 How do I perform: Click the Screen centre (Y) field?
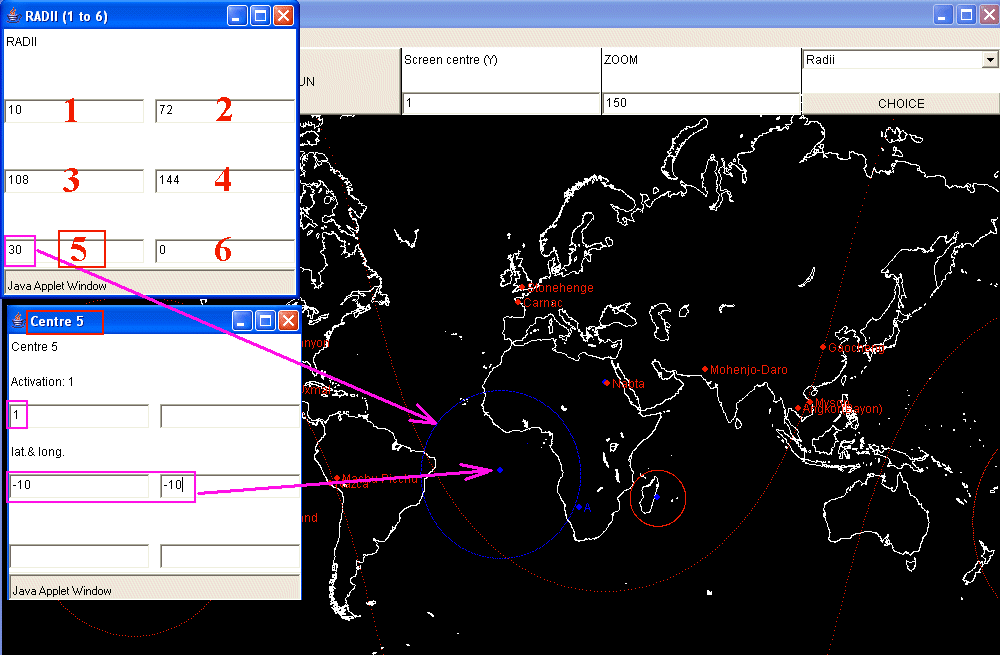pyautogui.click(x=501, y=103)
